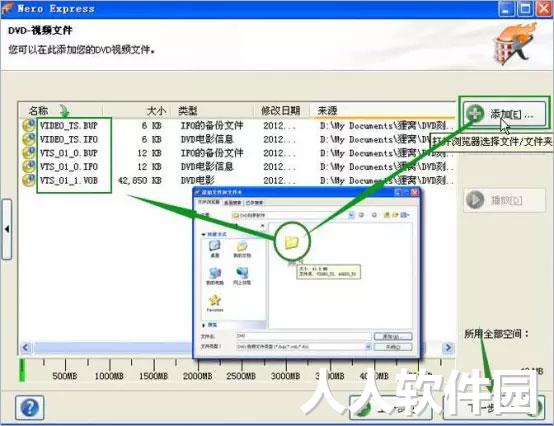Close the add-files dialog window

(414, 192)
